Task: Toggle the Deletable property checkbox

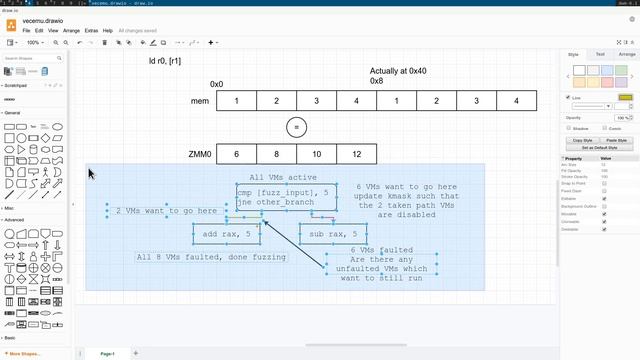Action: 604,229
